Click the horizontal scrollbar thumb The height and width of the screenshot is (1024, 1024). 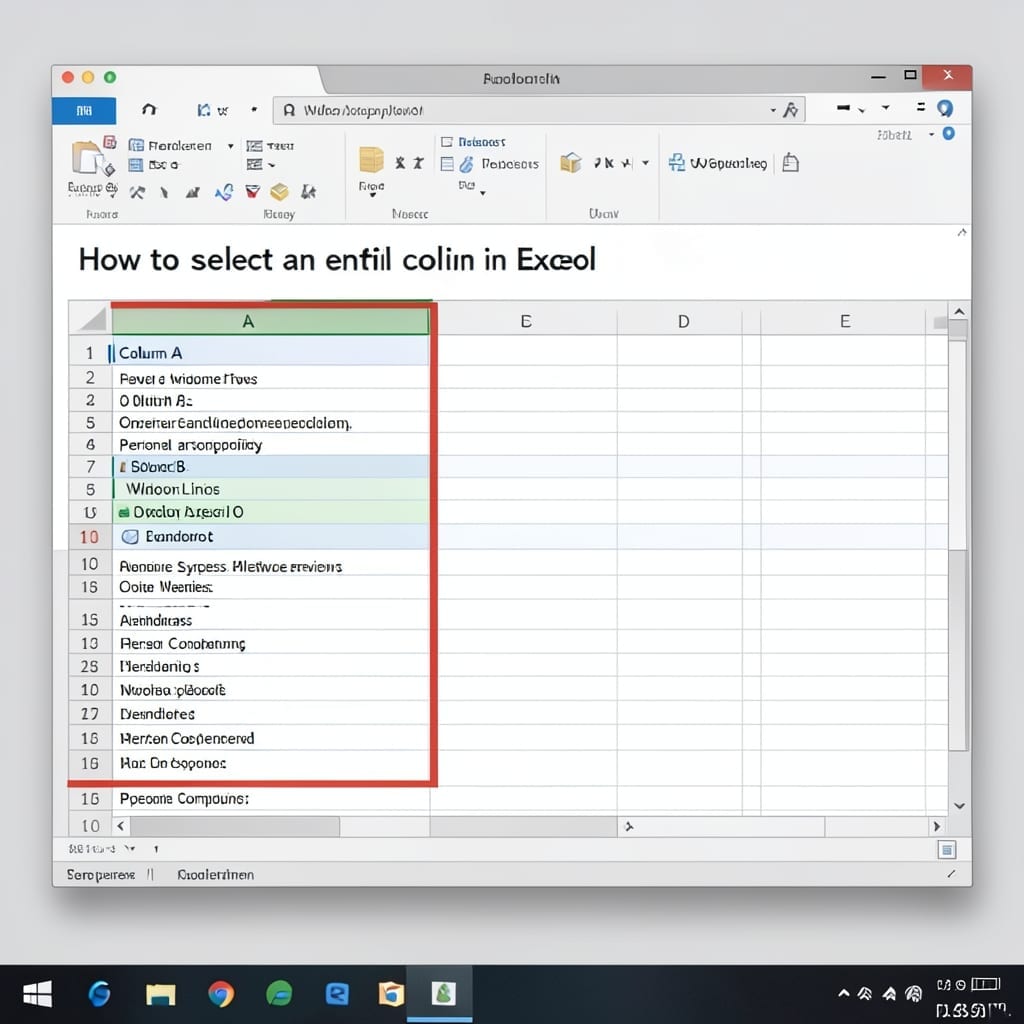tap(235, 826)
